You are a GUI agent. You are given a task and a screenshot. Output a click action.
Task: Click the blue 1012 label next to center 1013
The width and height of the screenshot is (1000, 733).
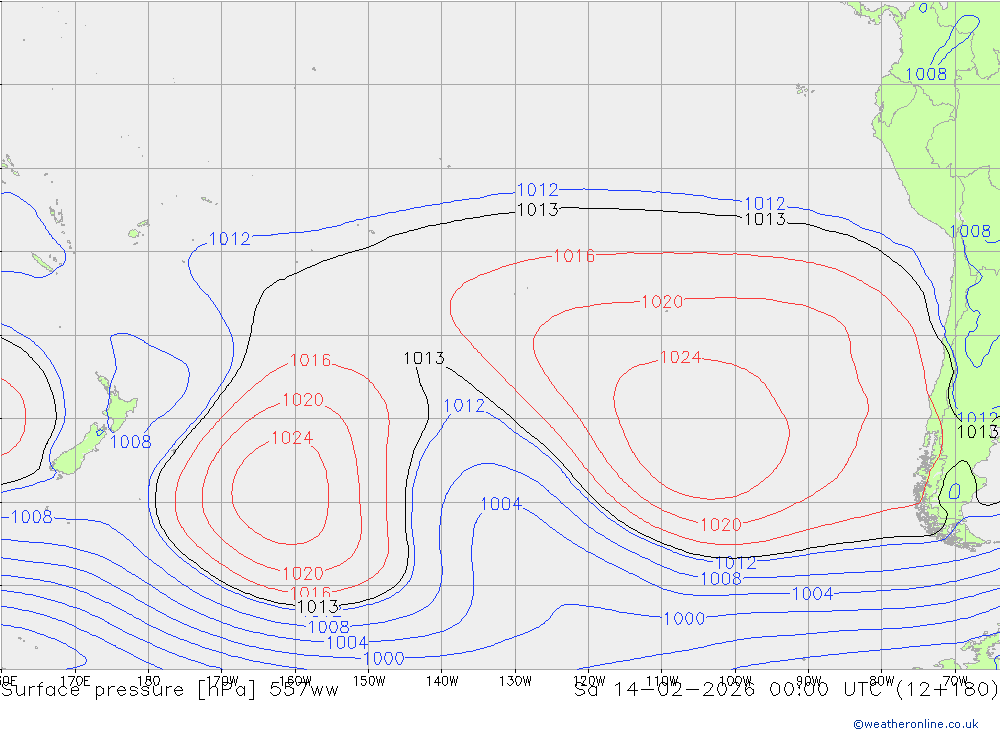coord(463,406)
